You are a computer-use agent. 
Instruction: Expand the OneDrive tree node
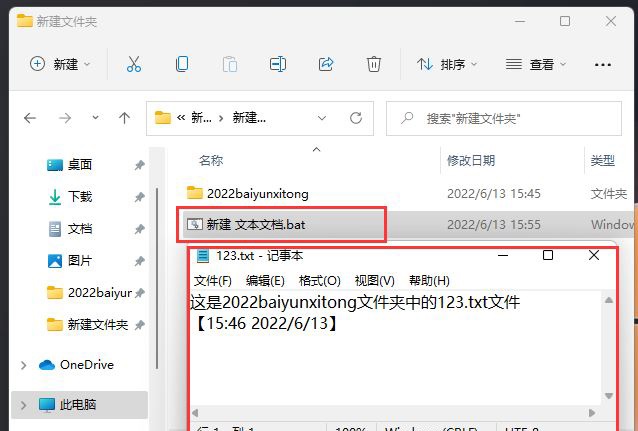(x=24, y=365)
